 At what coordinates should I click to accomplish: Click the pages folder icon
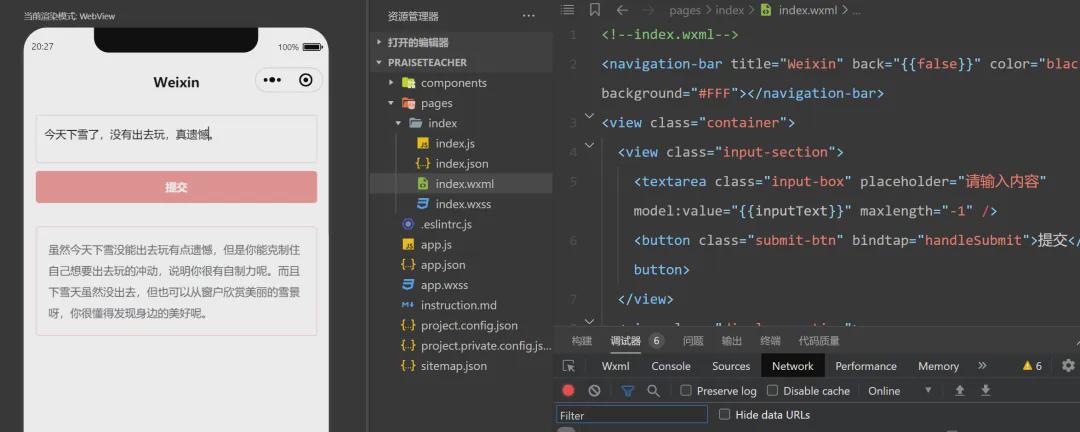pyautogui.click(x=408, y=103)
